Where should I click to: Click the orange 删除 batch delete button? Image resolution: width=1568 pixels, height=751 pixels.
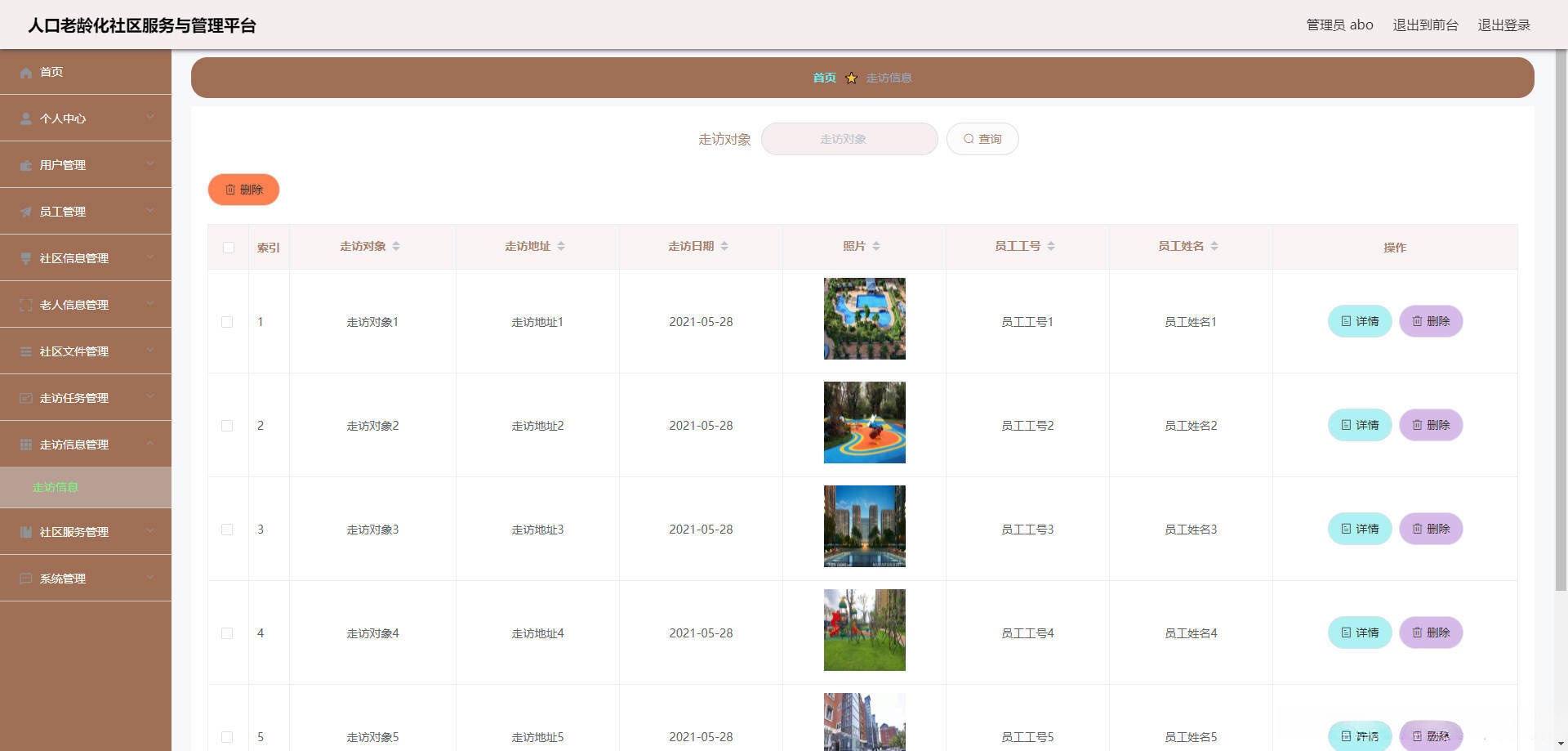[243, 190]
